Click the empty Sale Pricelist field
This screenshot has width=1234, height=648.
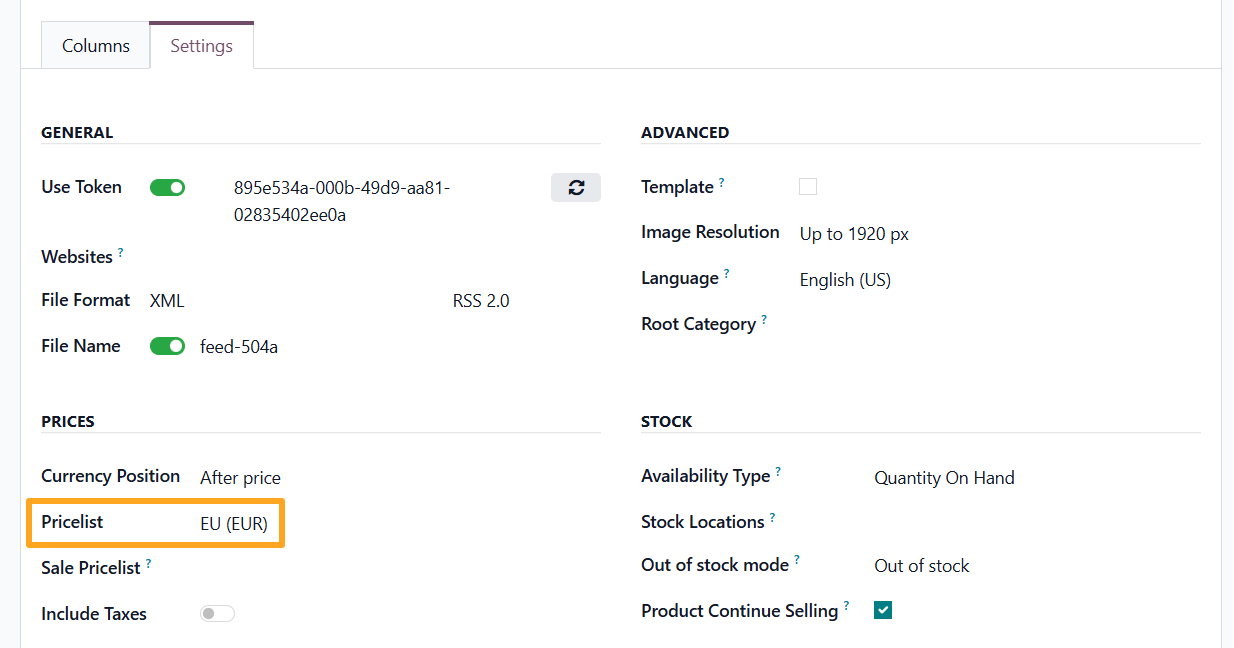[x=400, y=568]
